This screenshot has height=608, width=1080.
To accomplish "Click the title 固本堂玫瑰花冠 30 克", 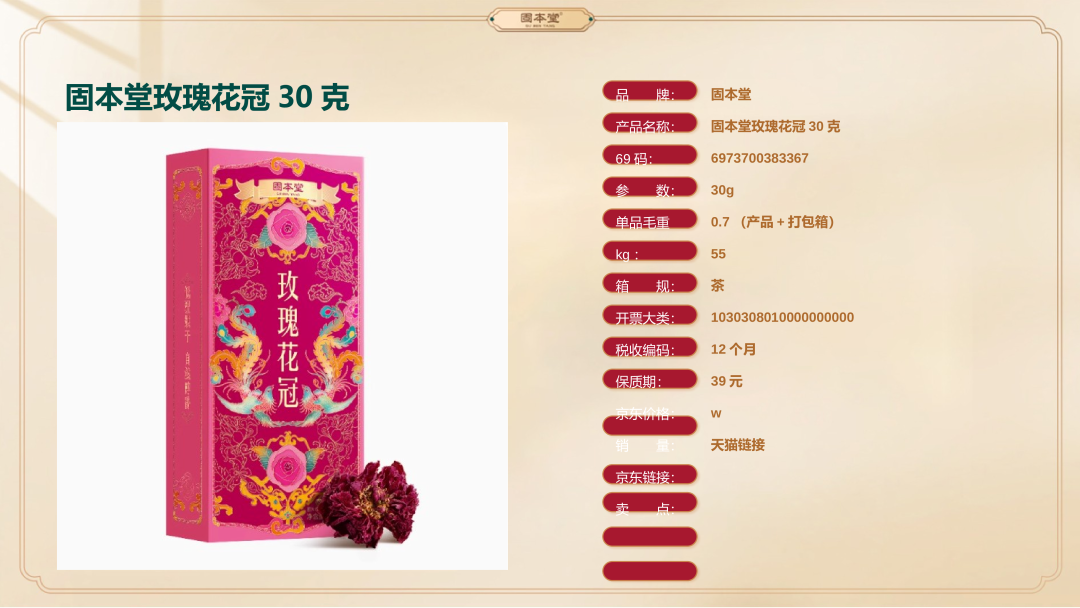I will 207,97.
